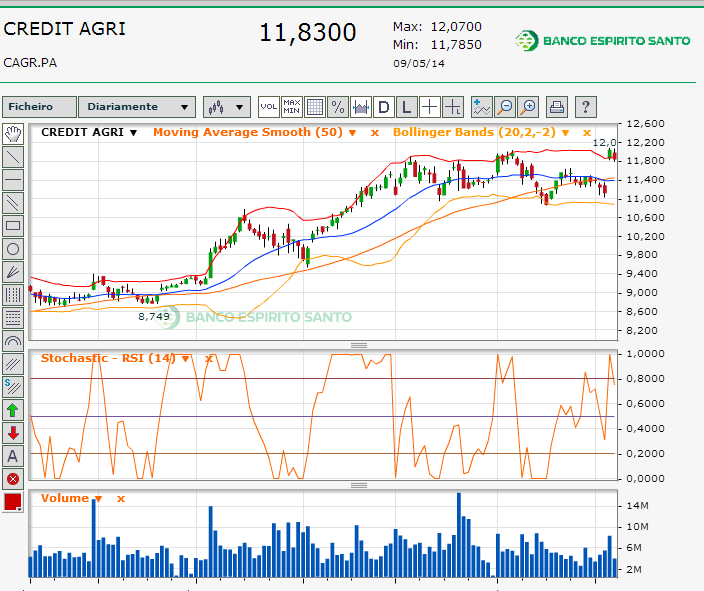Remove the Stochastic RSI indicator
The height and width of the screenshot is (591, 704).
coord(209,358)
